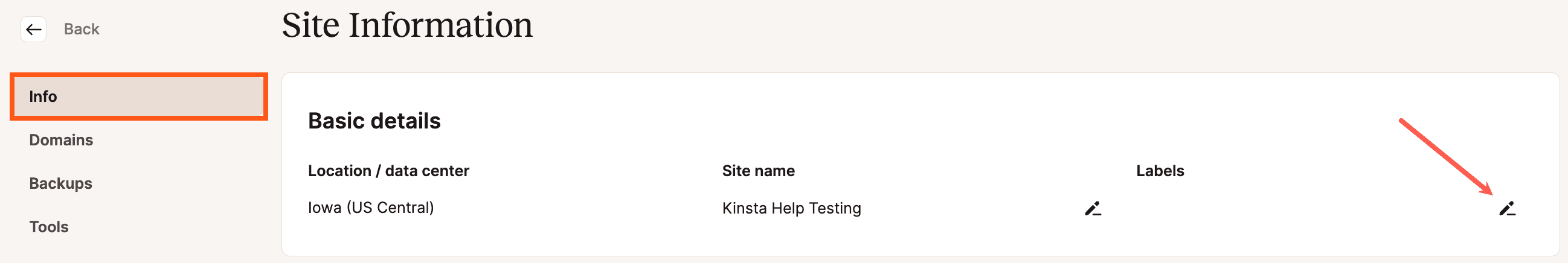Image resolution: width=1568 pixels, height=263 pixels.
Task: Switch to the Tools sidebar section
Action: [x=49, y=227]
